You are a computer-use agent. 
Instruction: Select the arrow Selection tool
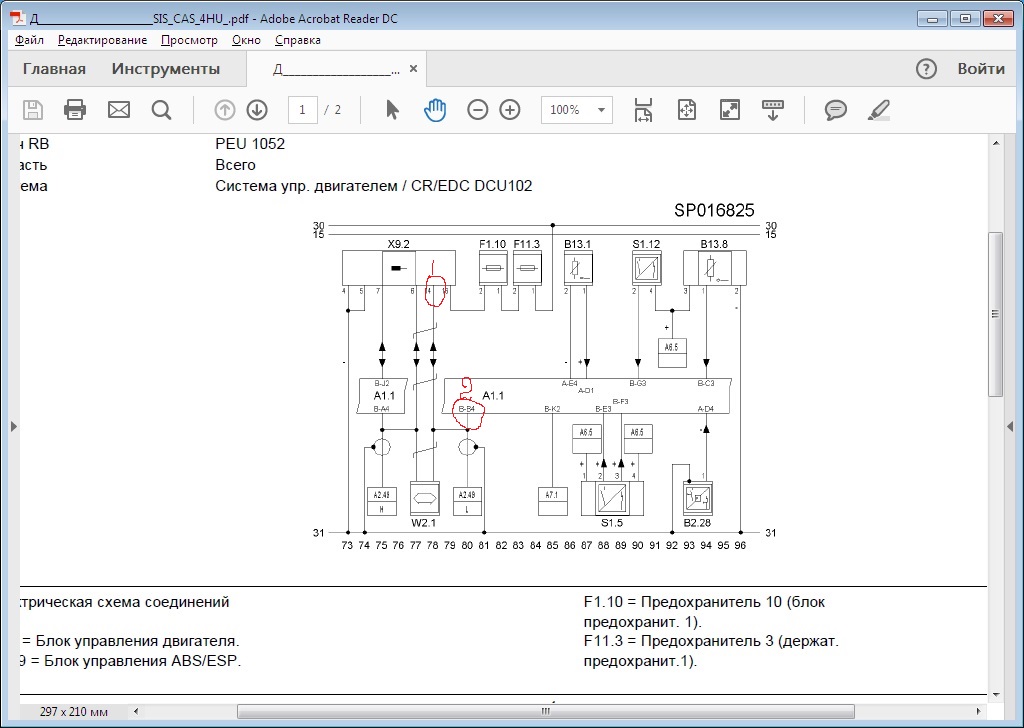(x=392, y=110)
